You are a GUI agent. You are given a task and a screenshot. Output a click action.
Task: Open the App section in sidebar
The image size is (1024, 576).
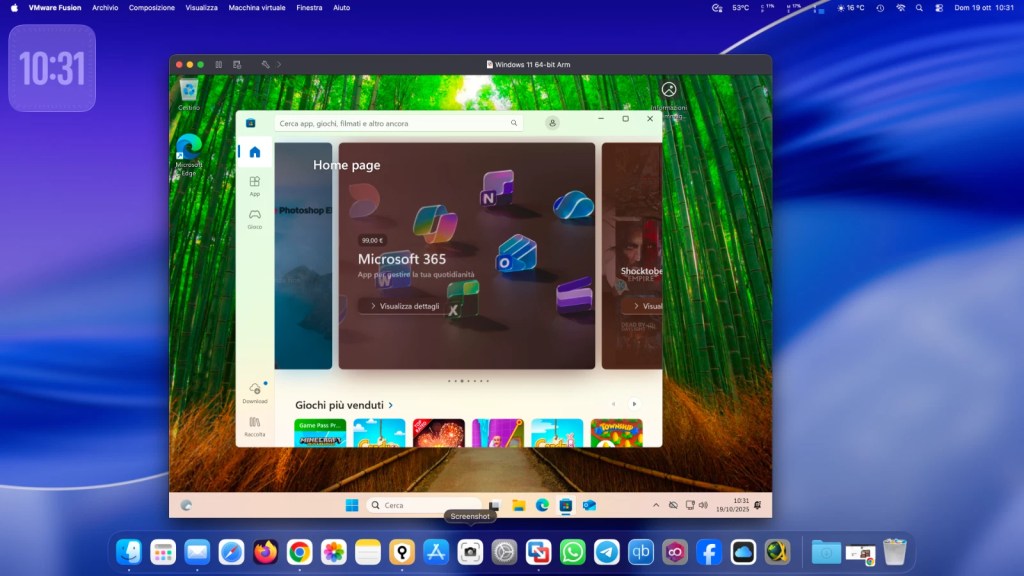pyautogui.click(x=254, y=185)
